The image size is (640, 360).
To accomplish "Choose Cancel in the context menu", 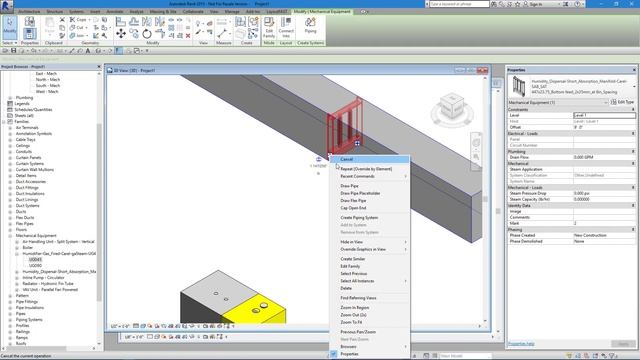I will click(370, 160).
